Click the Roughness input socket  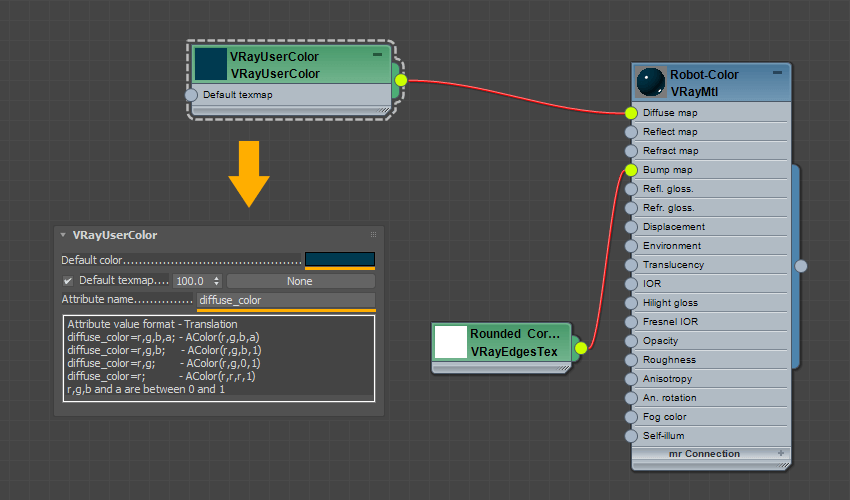tap(631, 360)
